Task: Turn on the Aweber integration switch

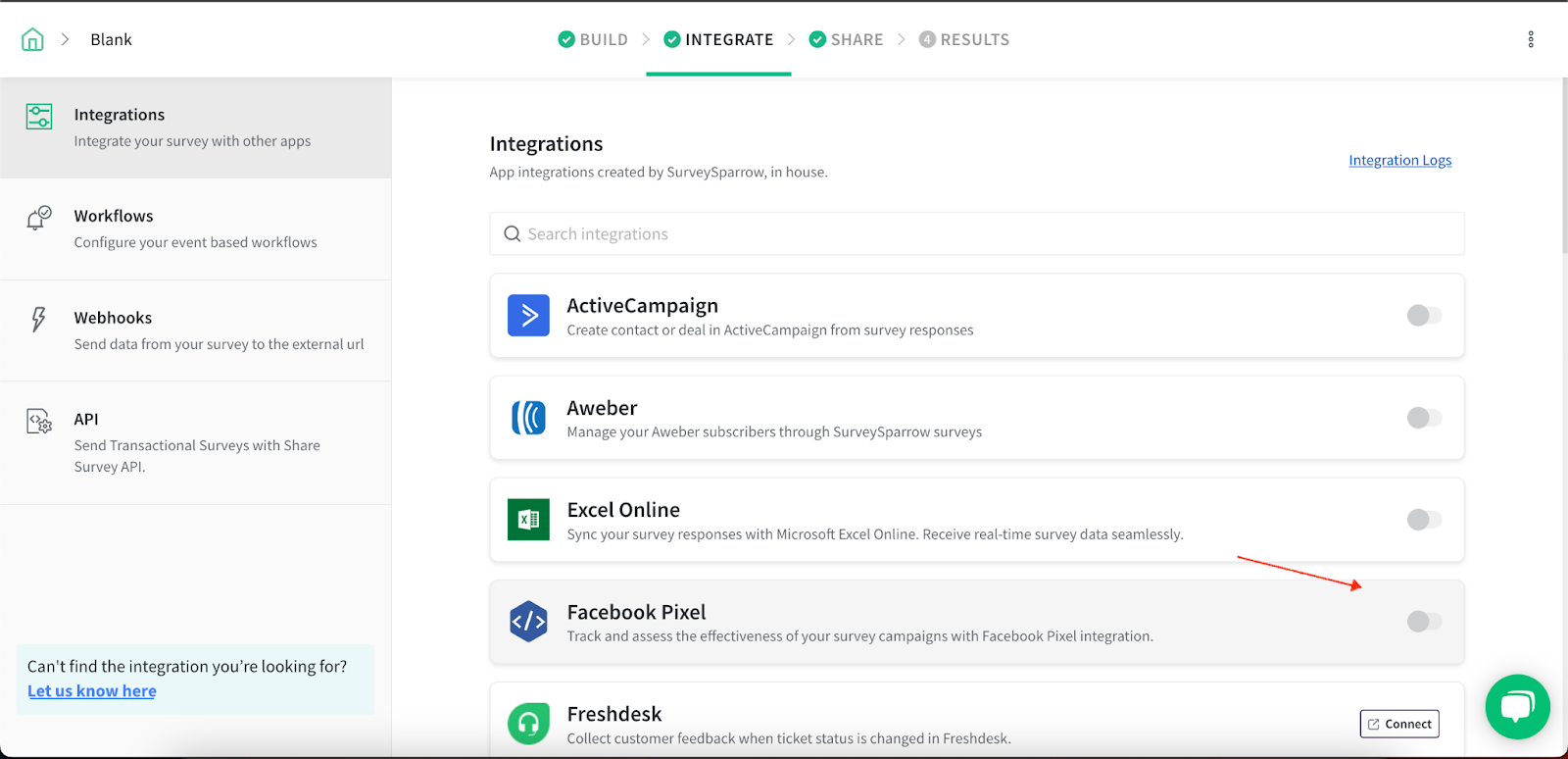Action: pos(1424,418)
